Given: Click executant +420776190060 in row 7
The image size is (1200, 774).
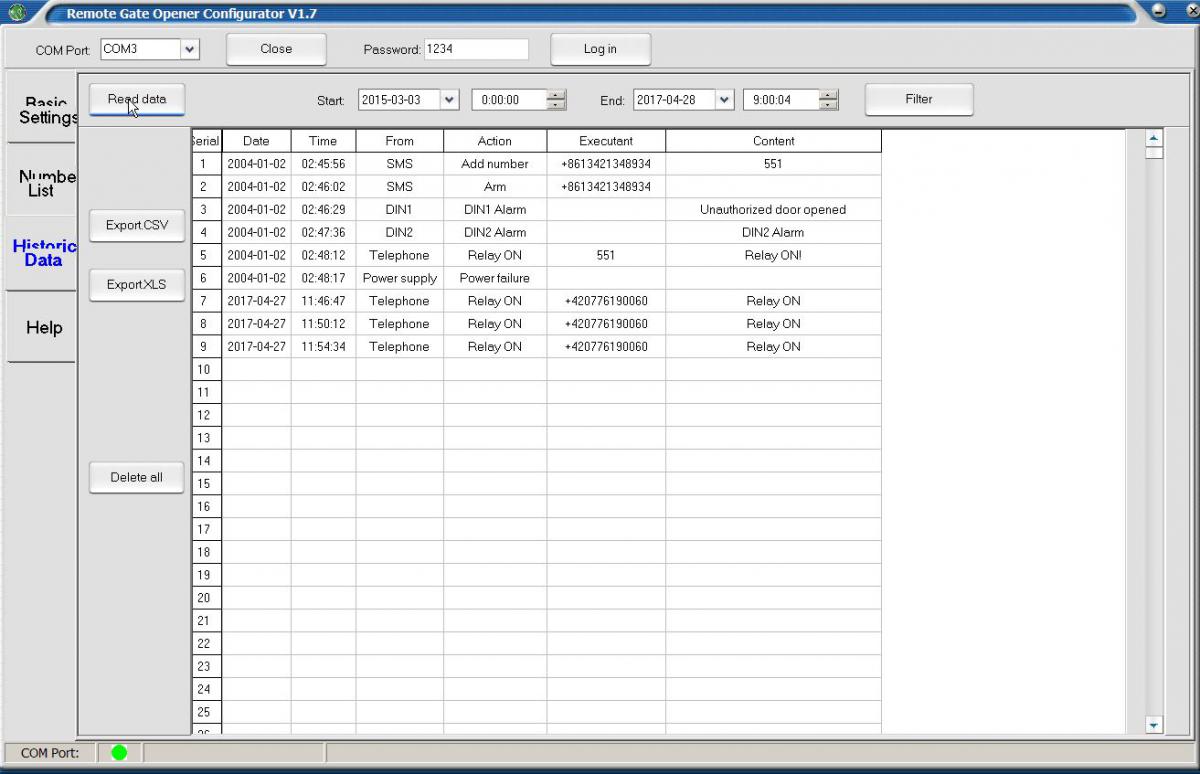Looking at the screenshot, I should click(606, 301).
